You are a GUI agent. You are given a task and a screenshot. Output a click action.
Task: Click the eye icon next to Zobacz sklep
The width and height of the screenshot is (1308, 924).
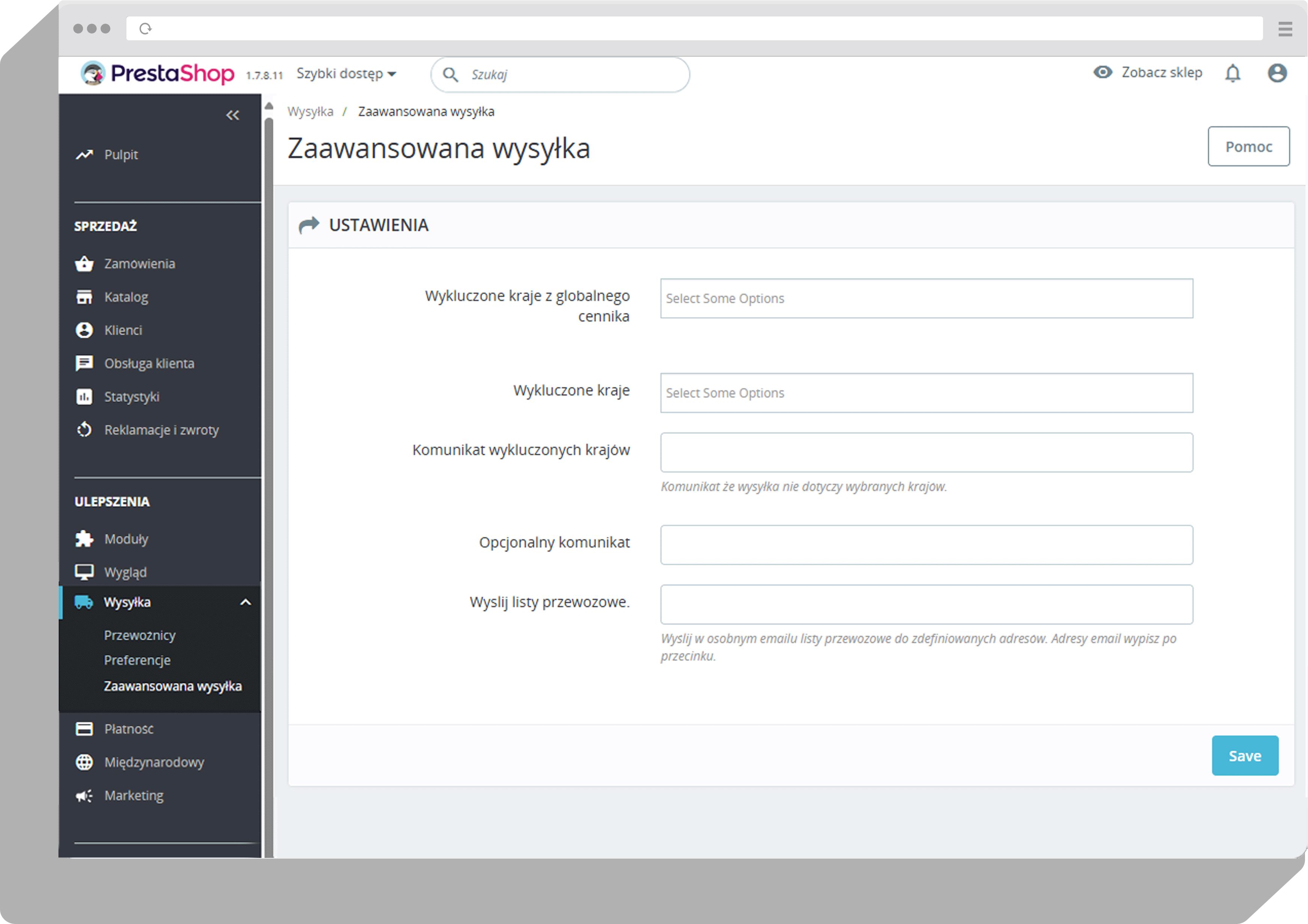(x=1102, y=72)
